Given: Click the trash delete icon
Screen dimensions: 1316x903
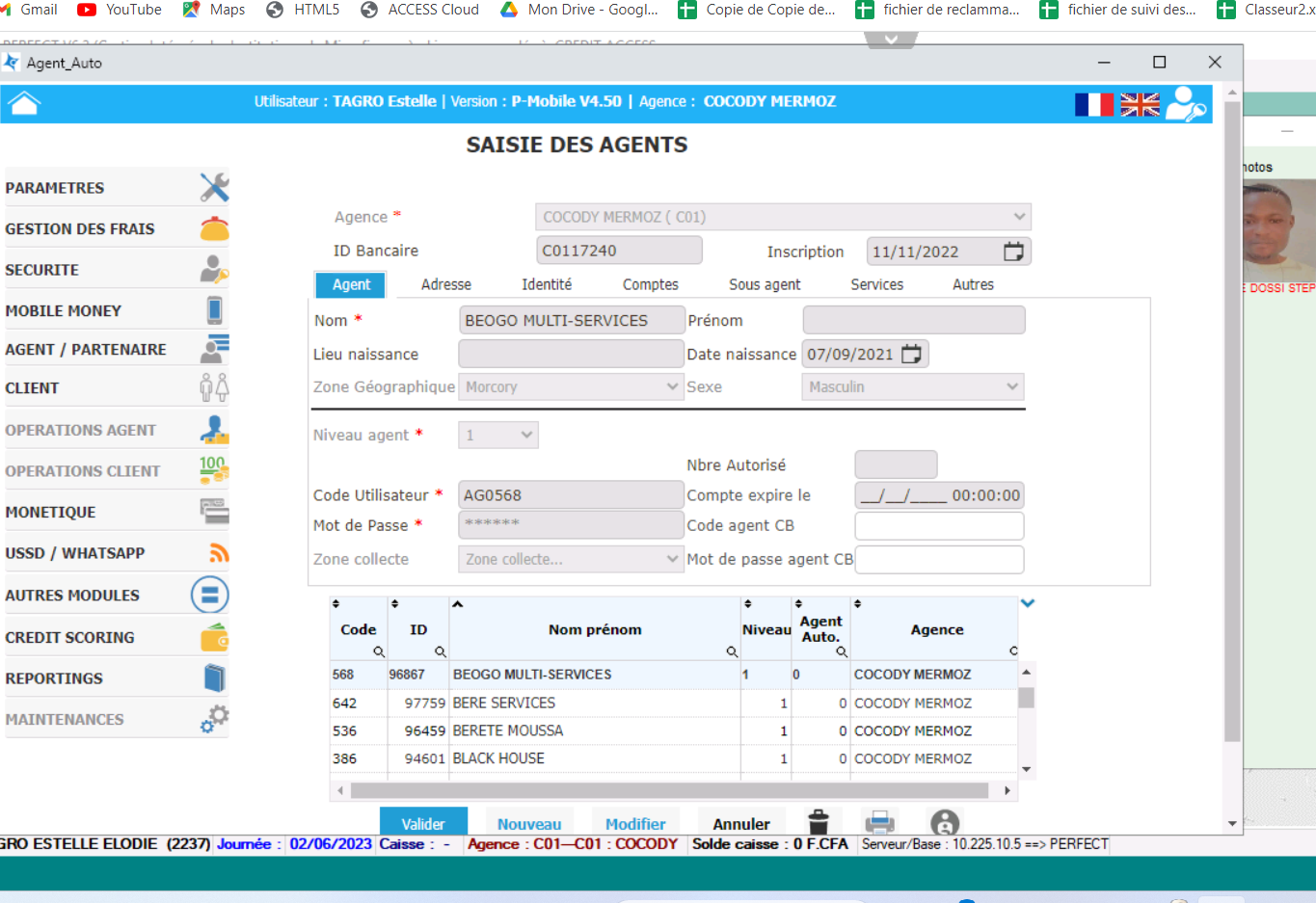Looking at the screenshot, I should (819, 822).
